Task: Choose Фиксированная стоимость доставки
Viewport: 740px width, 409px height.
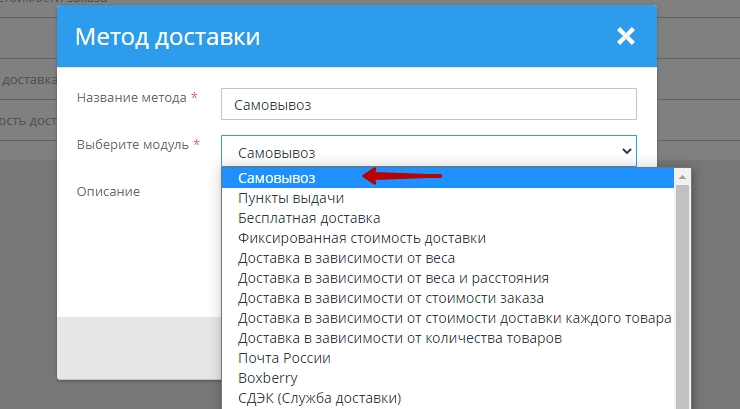Action: 361,238
